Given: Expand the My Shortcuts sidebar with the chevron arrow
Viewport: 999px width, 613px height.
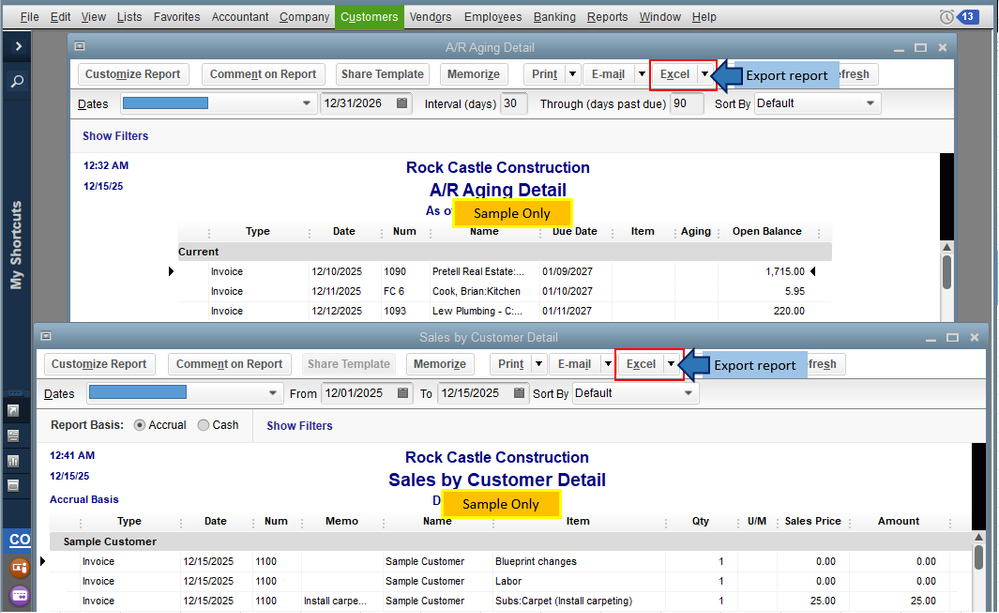Looking at the screenshot, I should [x=17, y=47].
